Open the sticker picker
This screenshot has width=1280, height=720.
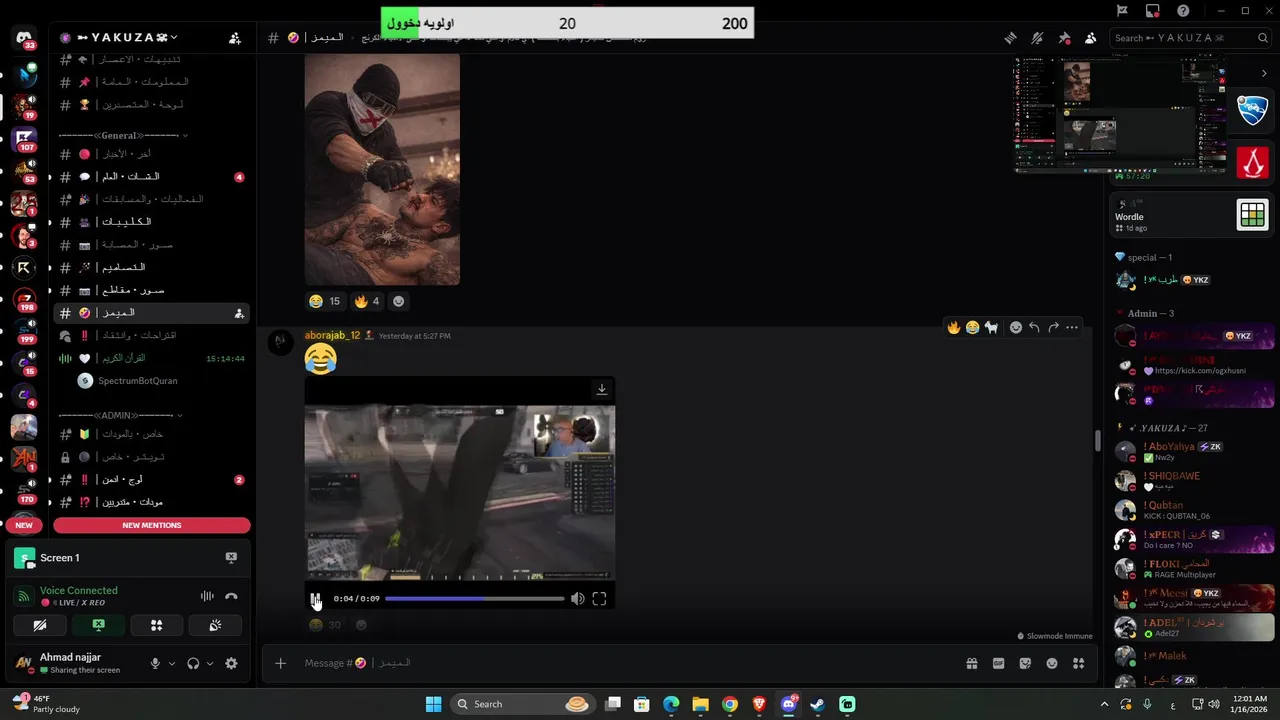[1025, 663]
